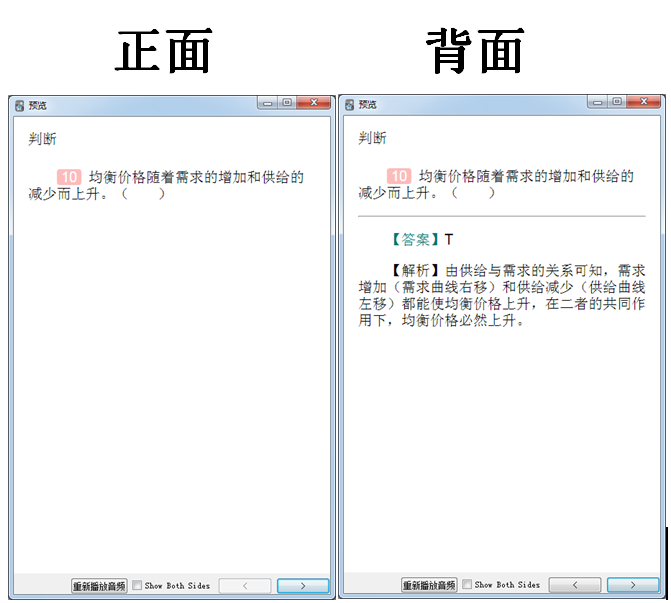
Task: Click answer letter T in right window
Action: tap(449, 240)
